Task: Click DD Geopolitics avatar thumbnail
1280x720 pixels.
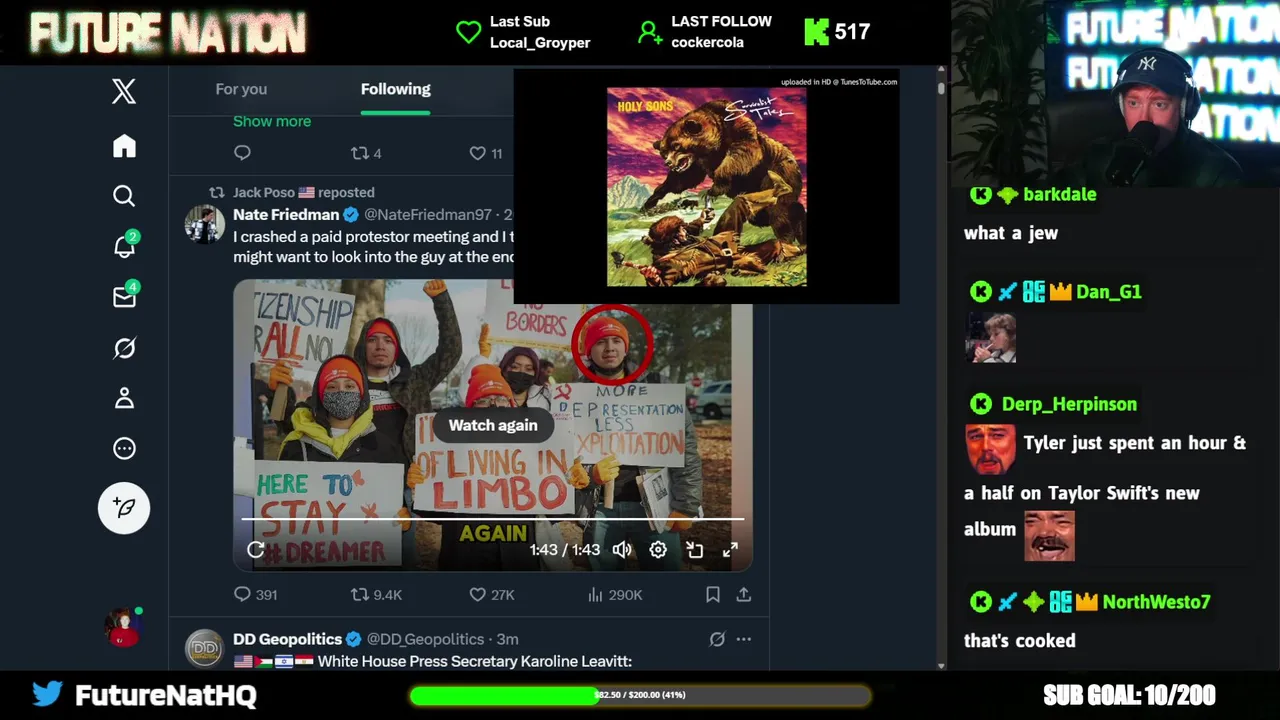Action: click(205, 648)
